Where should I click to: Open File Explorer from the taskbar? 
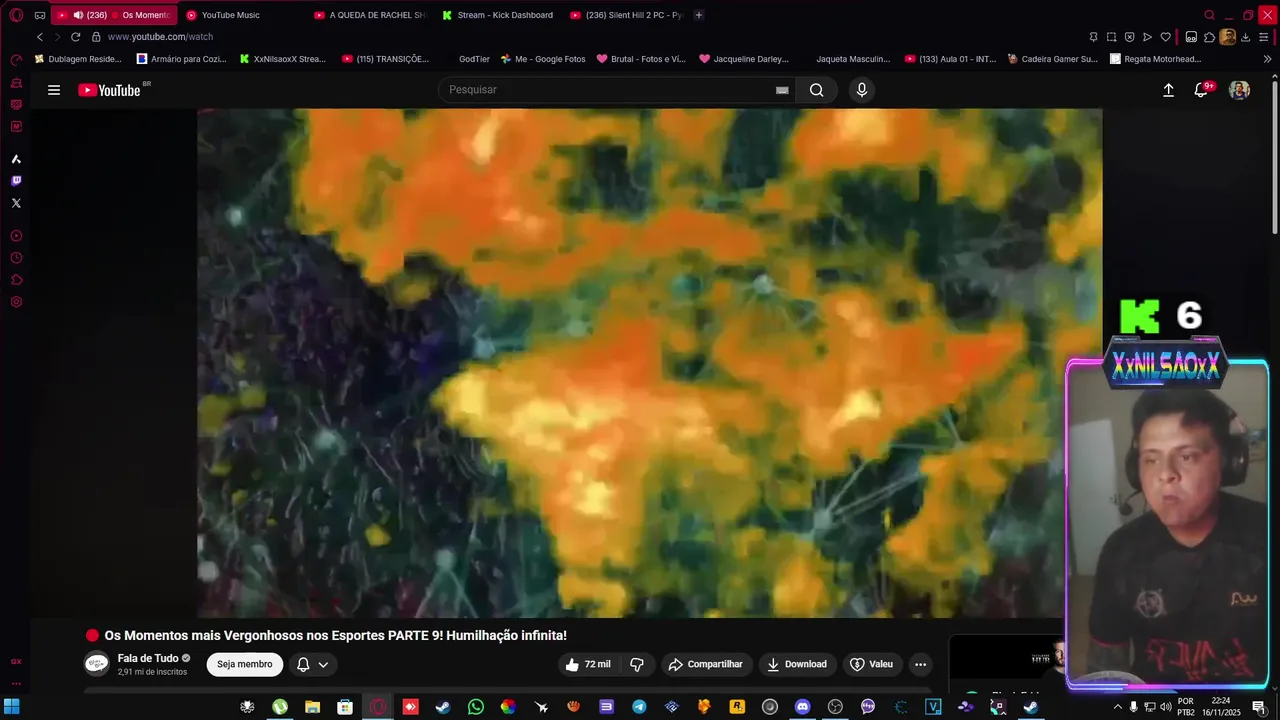312,707
